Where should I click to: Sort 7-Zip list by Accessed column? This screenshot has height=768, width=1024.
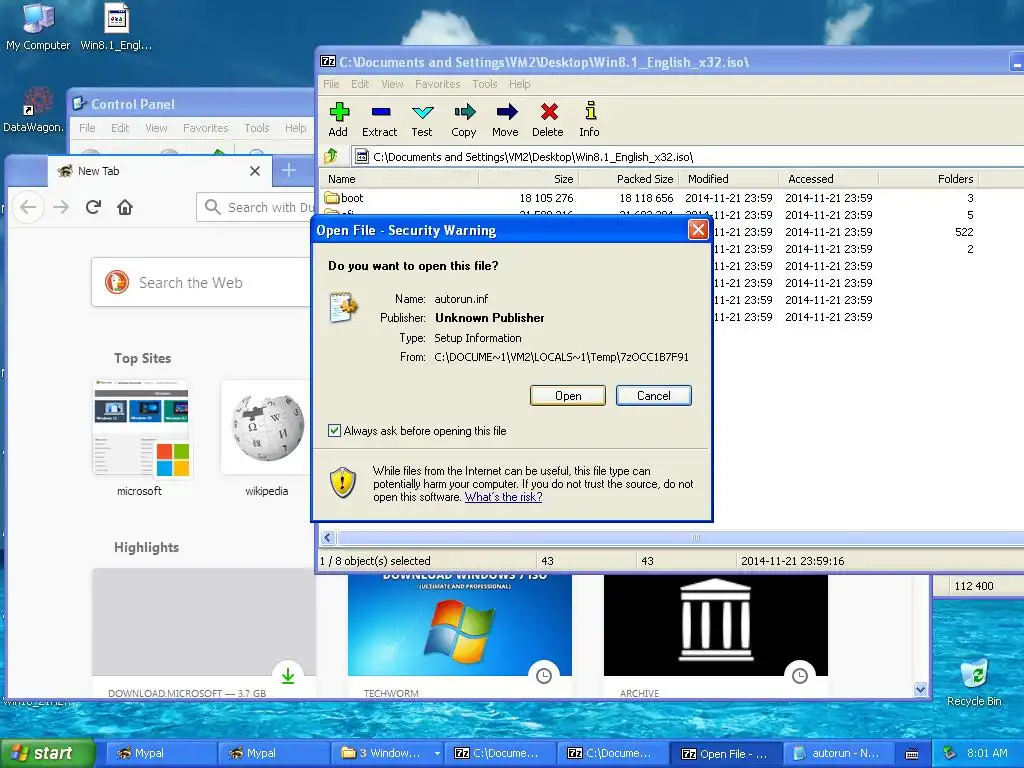pyautogui.click(x=828, y=179)
